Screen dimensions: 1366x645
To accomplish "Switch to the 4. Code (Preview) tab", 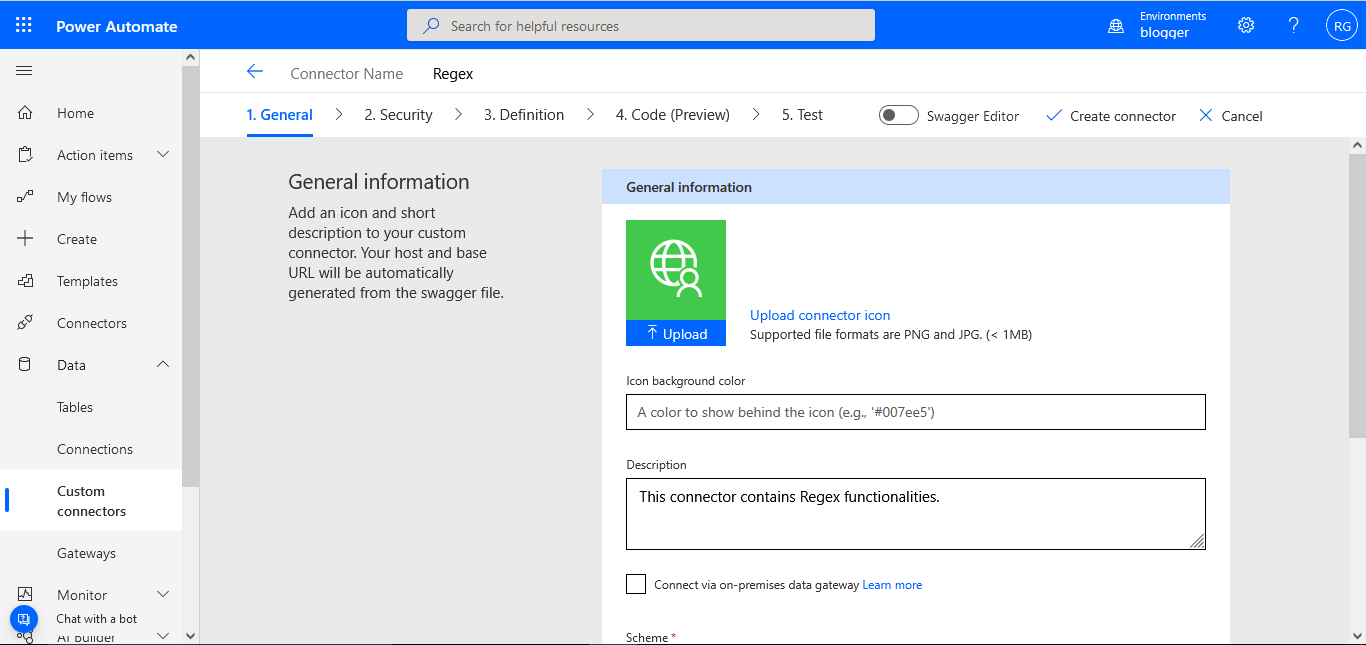I will 673,115.
